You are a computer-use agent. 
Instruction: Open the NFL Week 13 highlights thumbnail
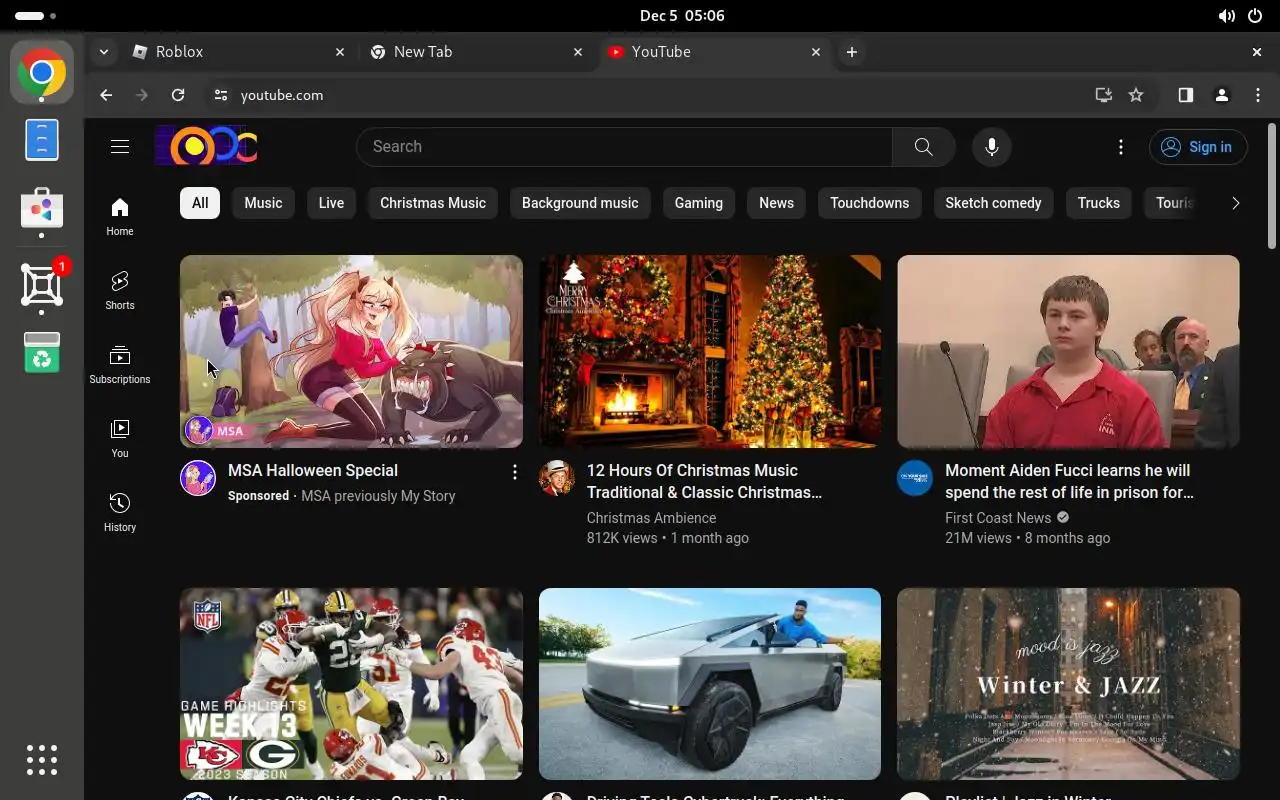(x=351, y=684)
